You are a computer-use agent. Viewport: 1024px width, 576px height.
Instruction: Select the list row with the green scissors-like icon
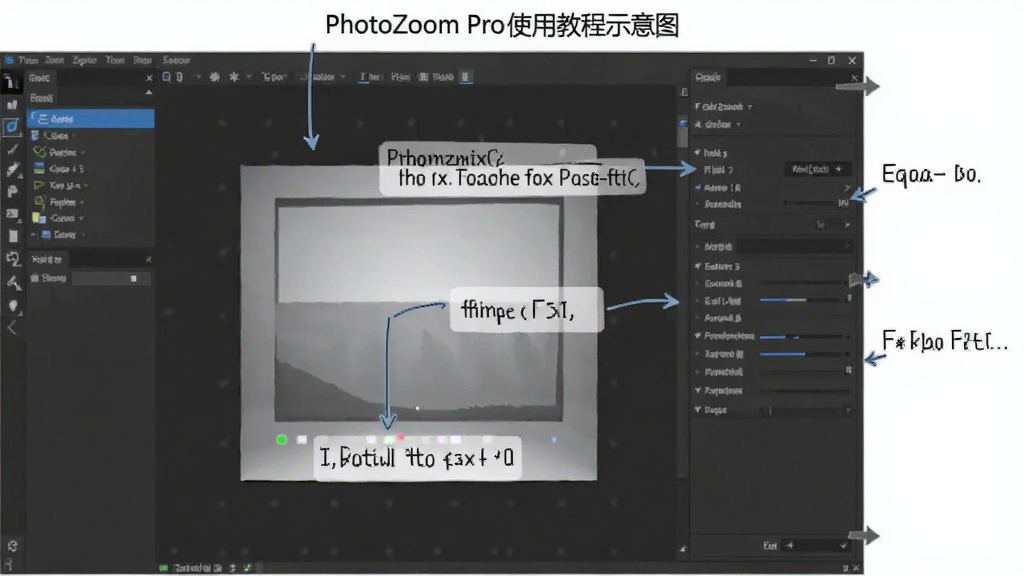pyautogui.click(x=91, y=152)
